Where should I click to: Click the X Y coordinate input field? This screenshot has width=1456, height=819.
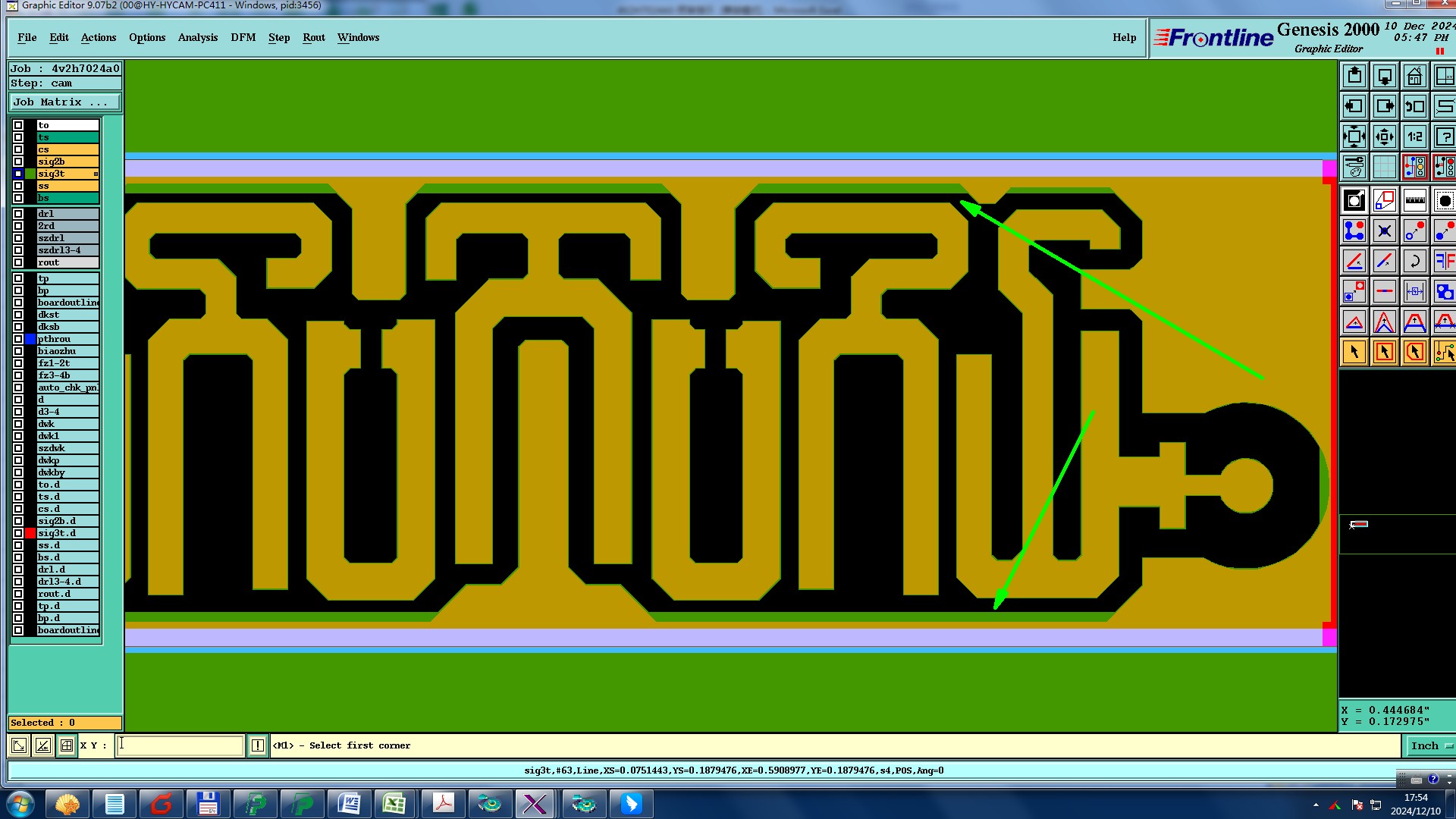point(180,745)
